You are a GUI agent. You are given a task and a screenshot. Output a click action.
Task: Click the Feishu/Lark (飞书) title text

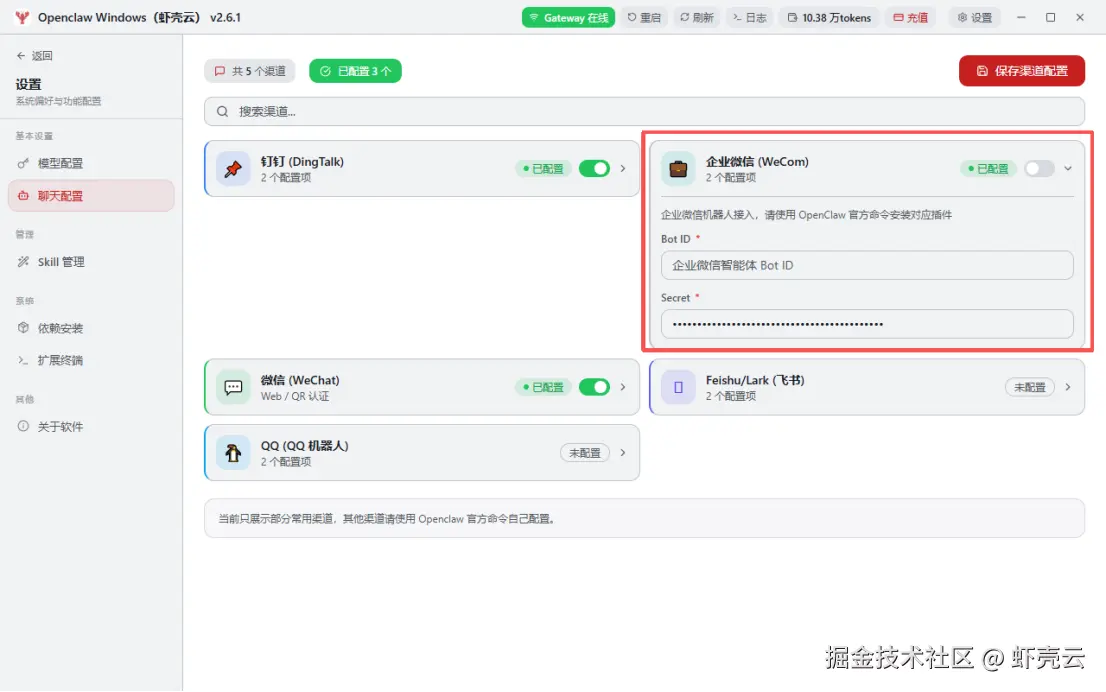(755, 380)
